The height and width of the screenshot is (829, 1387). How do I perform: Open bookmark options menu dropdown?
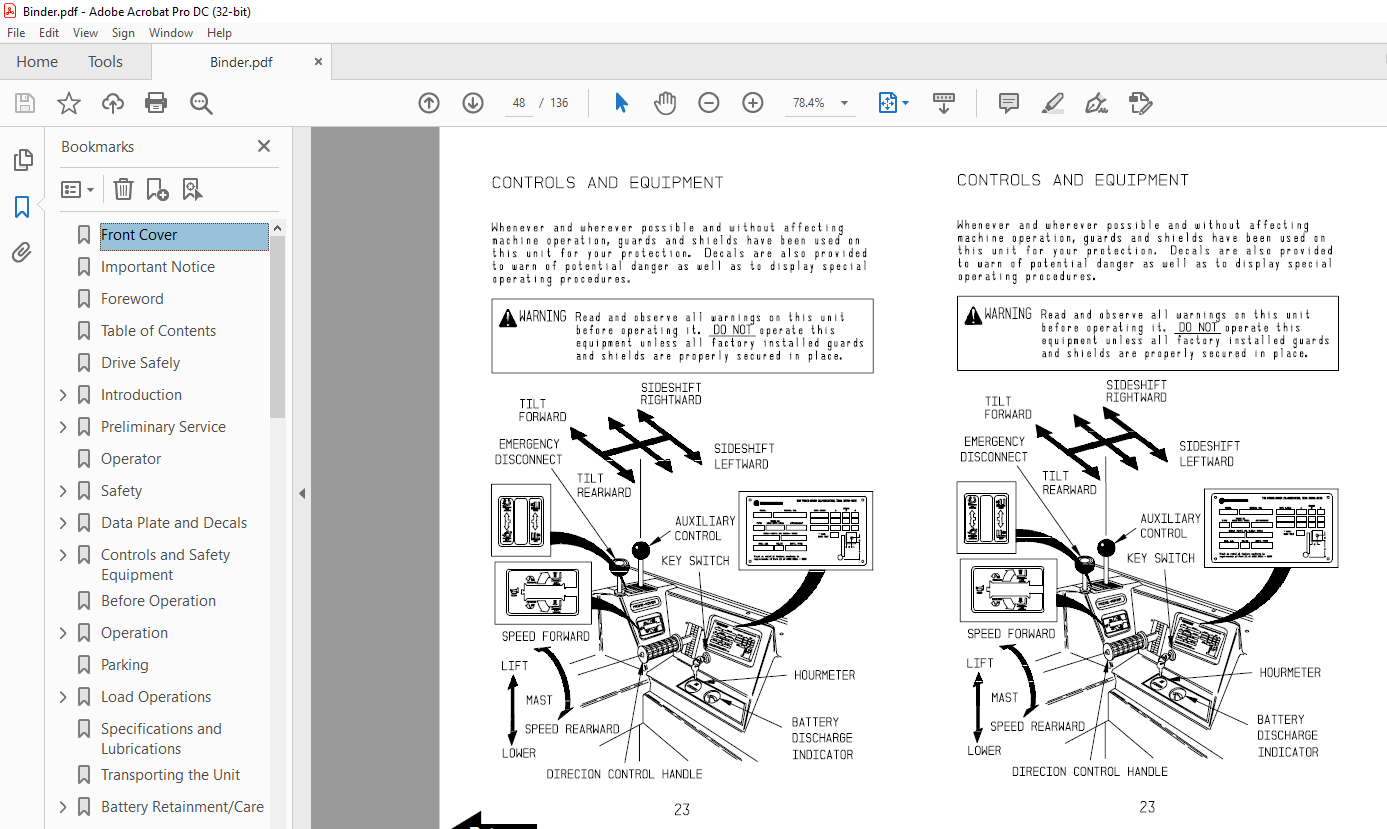[77, 189]
